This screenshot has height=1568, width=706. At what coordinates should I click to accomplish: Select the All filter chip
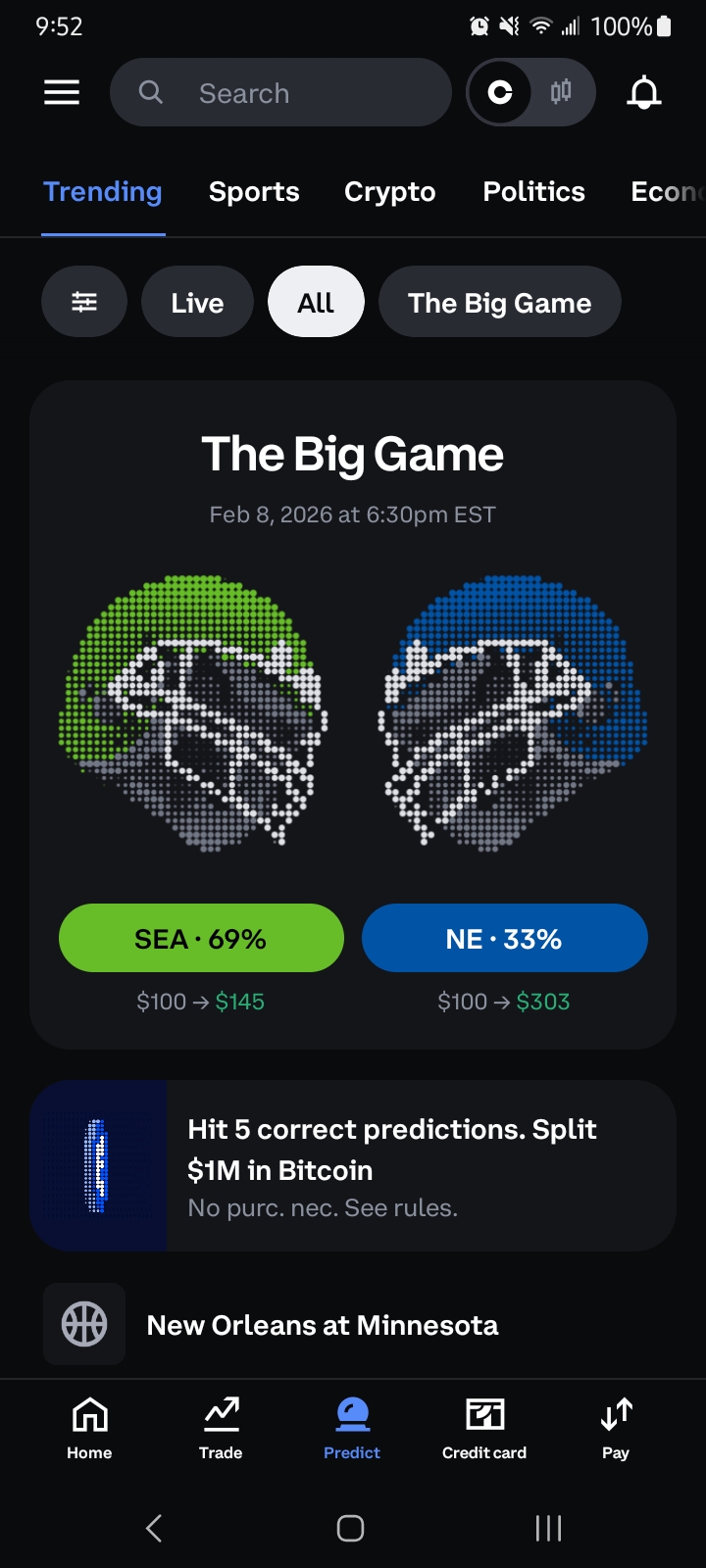316,302
